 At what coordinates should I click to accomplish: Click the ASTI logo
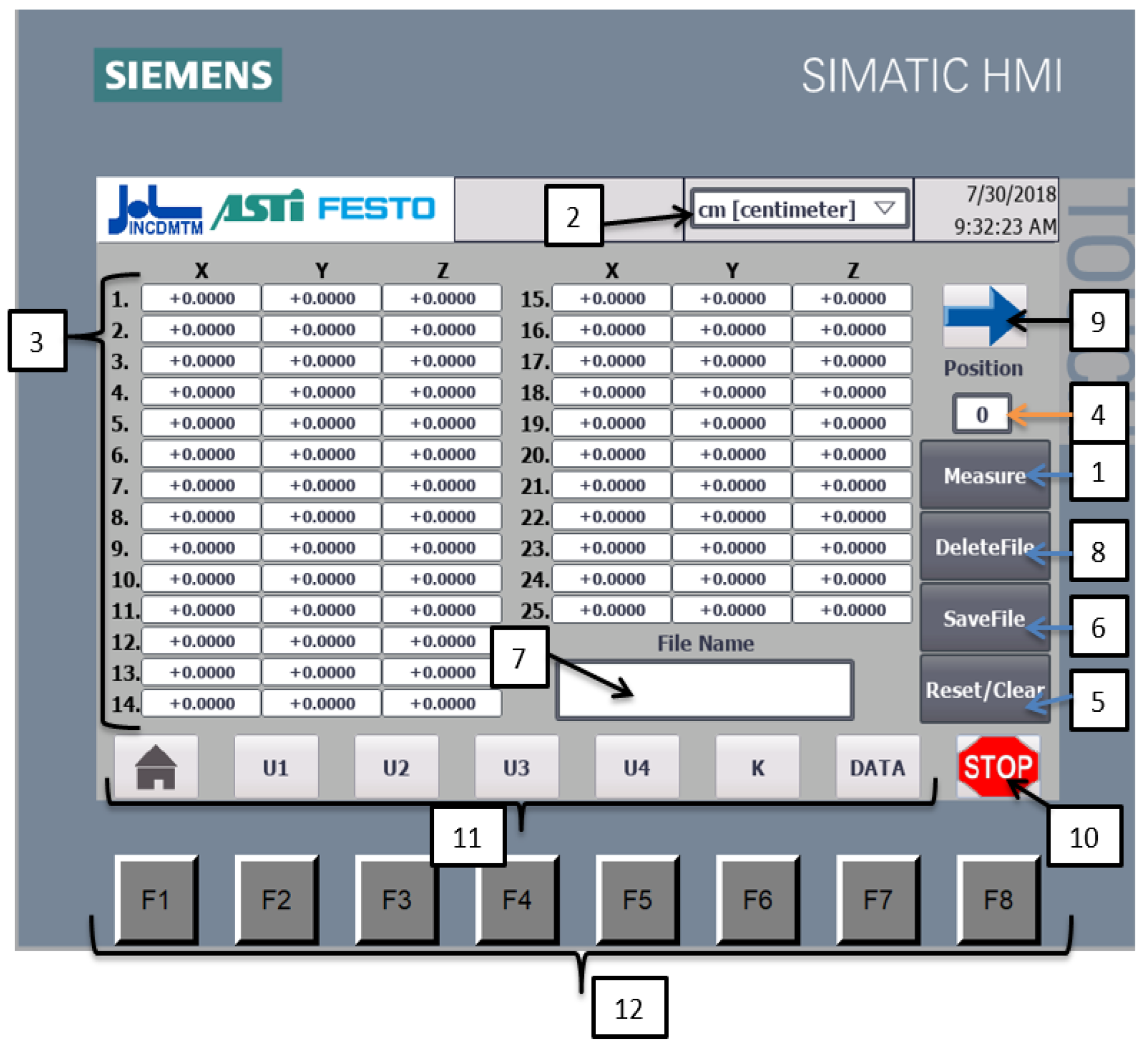(259, 209)
